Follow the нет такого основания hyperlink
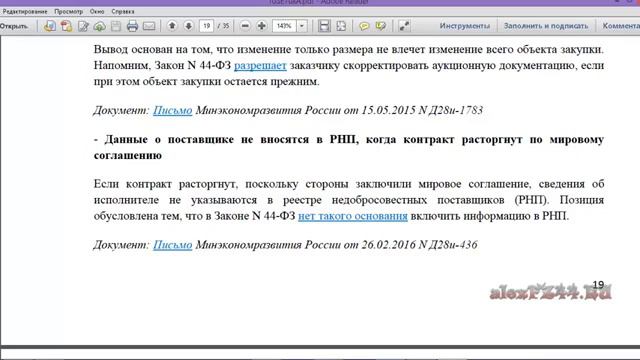This screenshot has height=360, width=640. pos(353,216)
